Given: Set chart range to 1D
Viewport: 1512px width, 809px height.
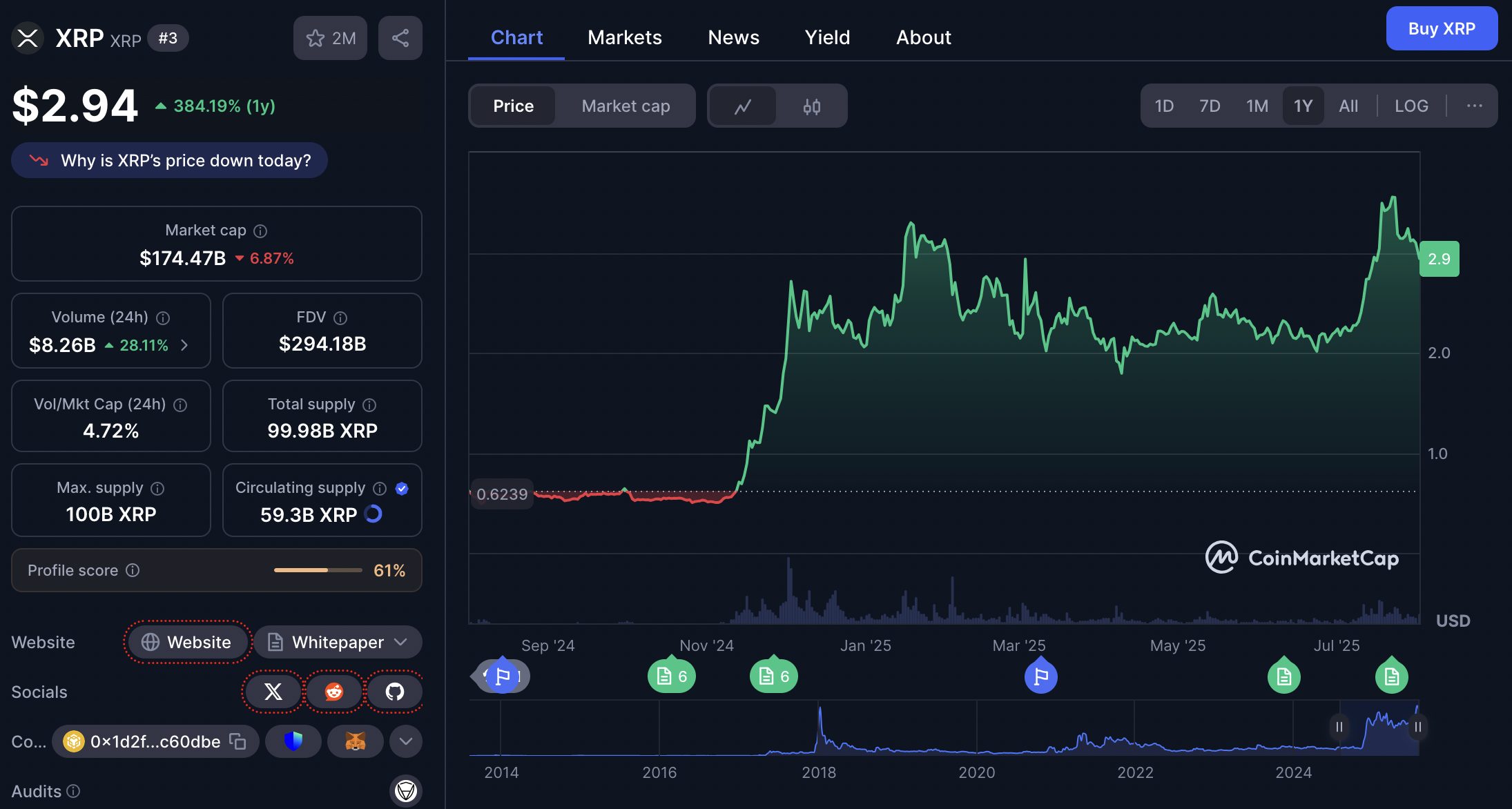Looking at the screenshot, I should click(x=1164, y=106).
